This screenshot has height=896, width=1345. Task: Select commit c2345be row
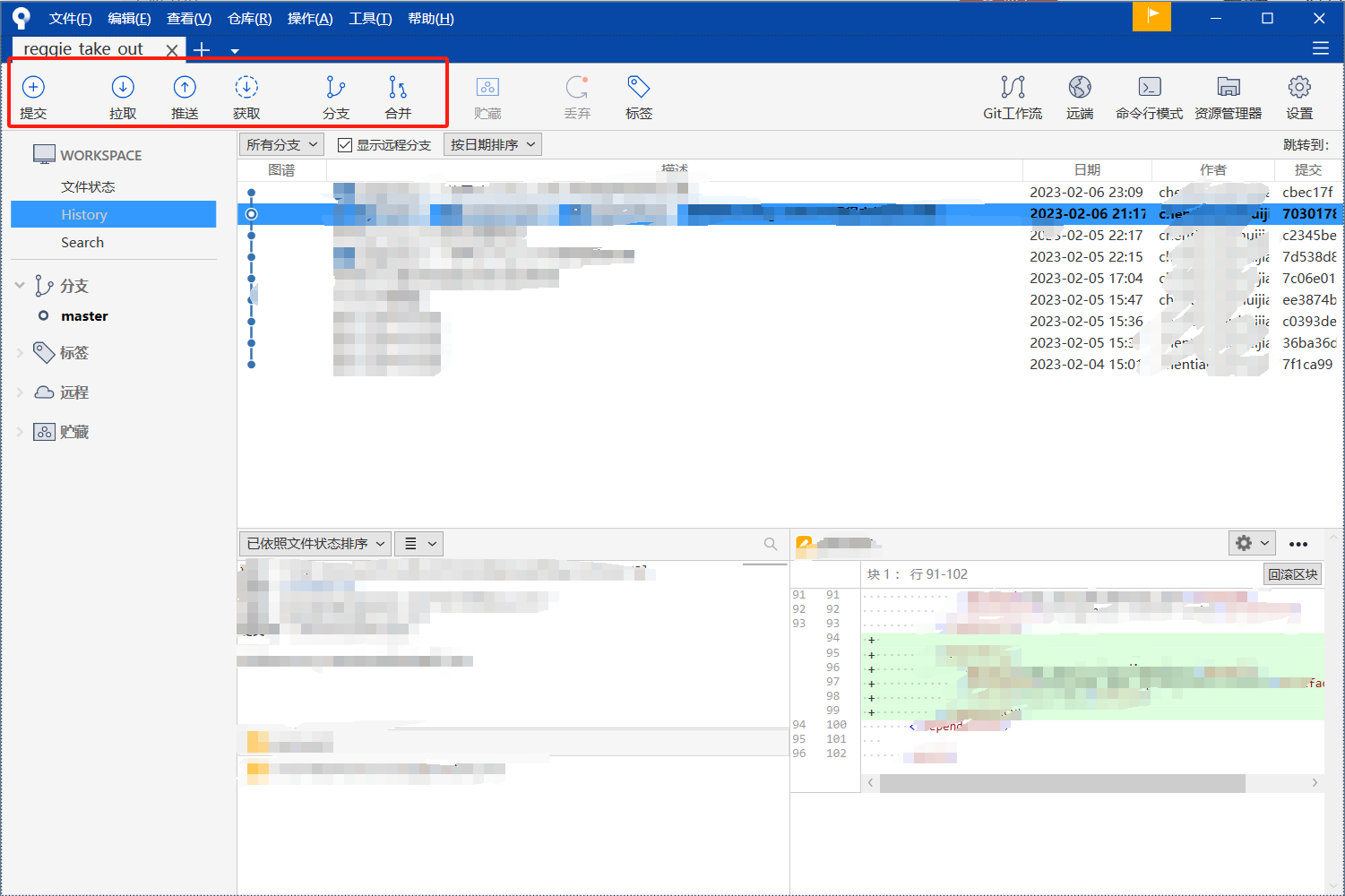(789, 235)
